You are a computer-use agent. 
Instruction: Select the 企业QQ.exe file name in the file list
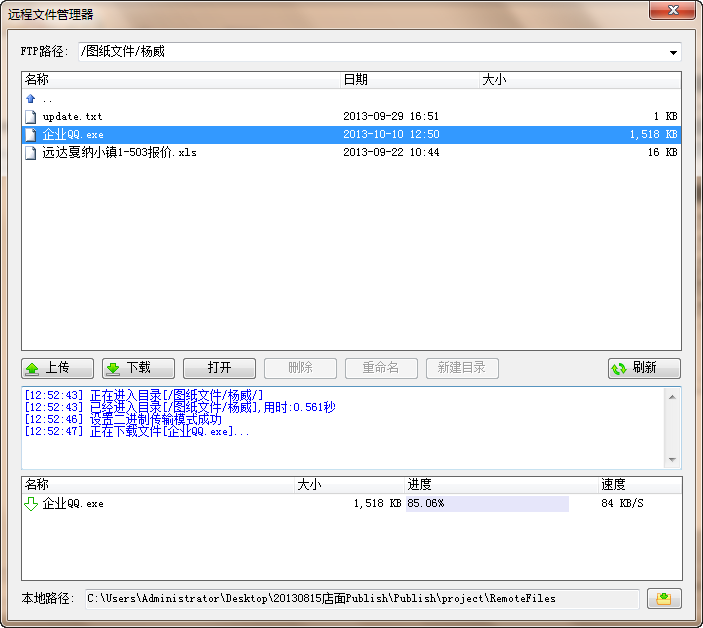click(73, 134)
